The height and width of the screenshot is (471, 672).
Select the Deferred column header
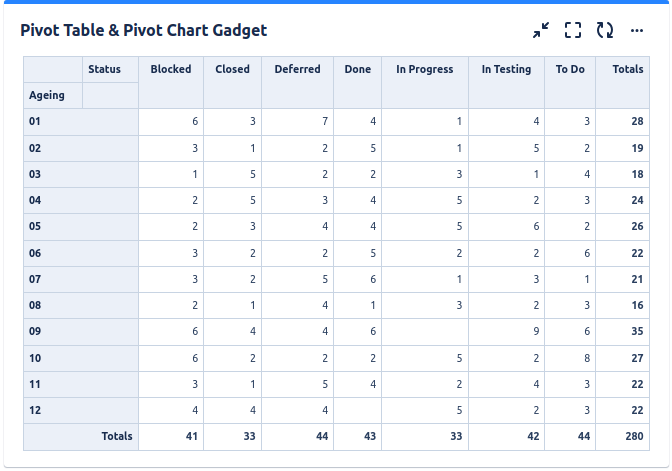[x=297, y=69]
